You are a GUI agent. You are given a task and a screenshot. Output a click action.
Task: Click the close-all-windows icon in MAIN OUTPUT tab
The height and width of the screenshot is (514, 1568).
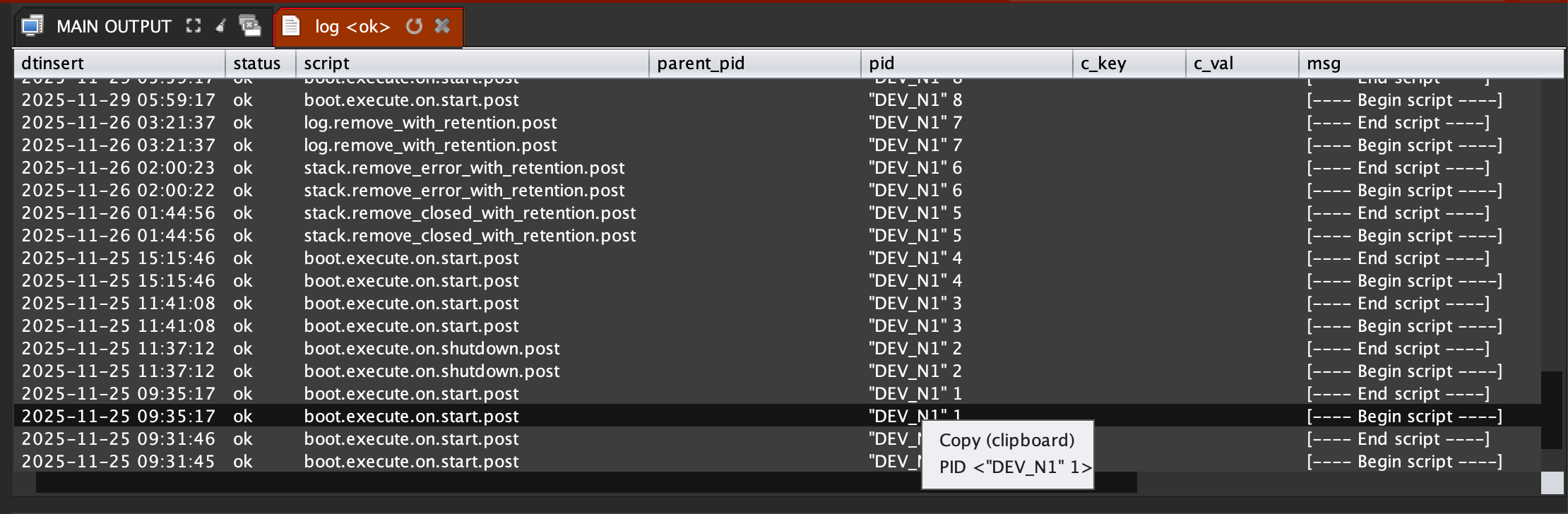[x=249, y=26]
